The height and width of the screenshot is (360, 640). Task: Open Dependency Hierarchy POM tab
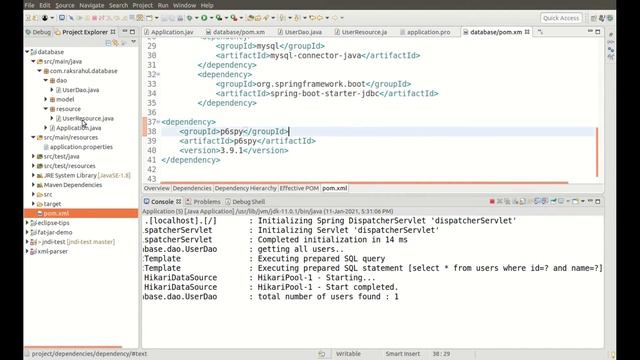[x=246, y=188]
